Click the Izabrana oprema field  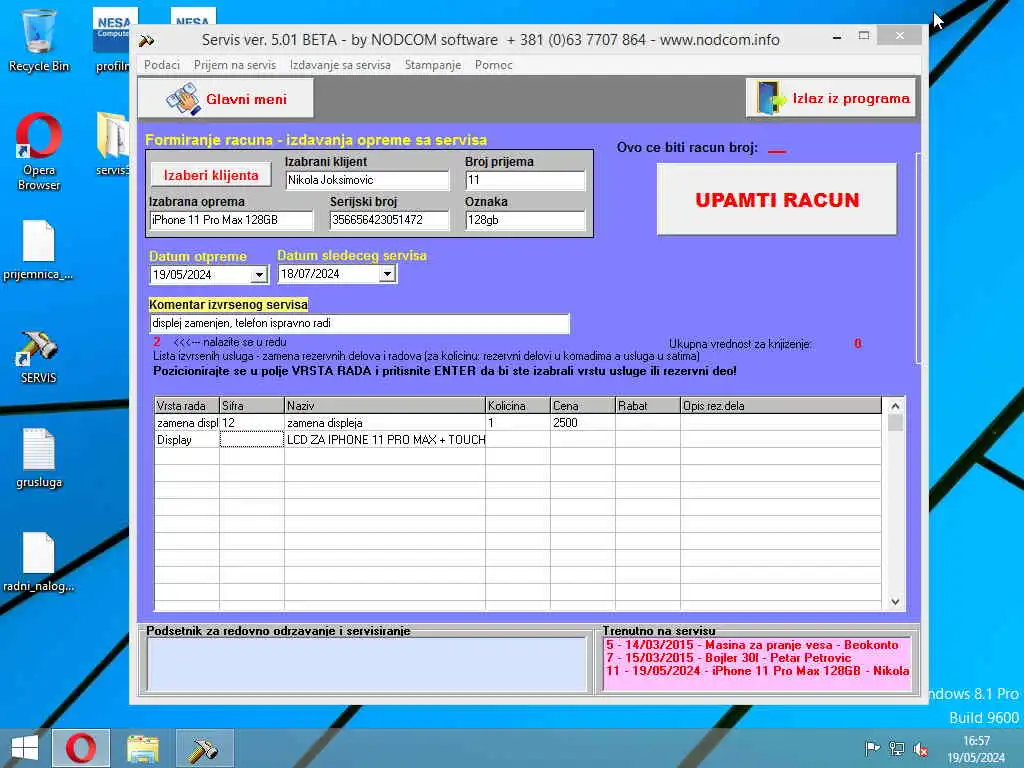tap(231, 220)
